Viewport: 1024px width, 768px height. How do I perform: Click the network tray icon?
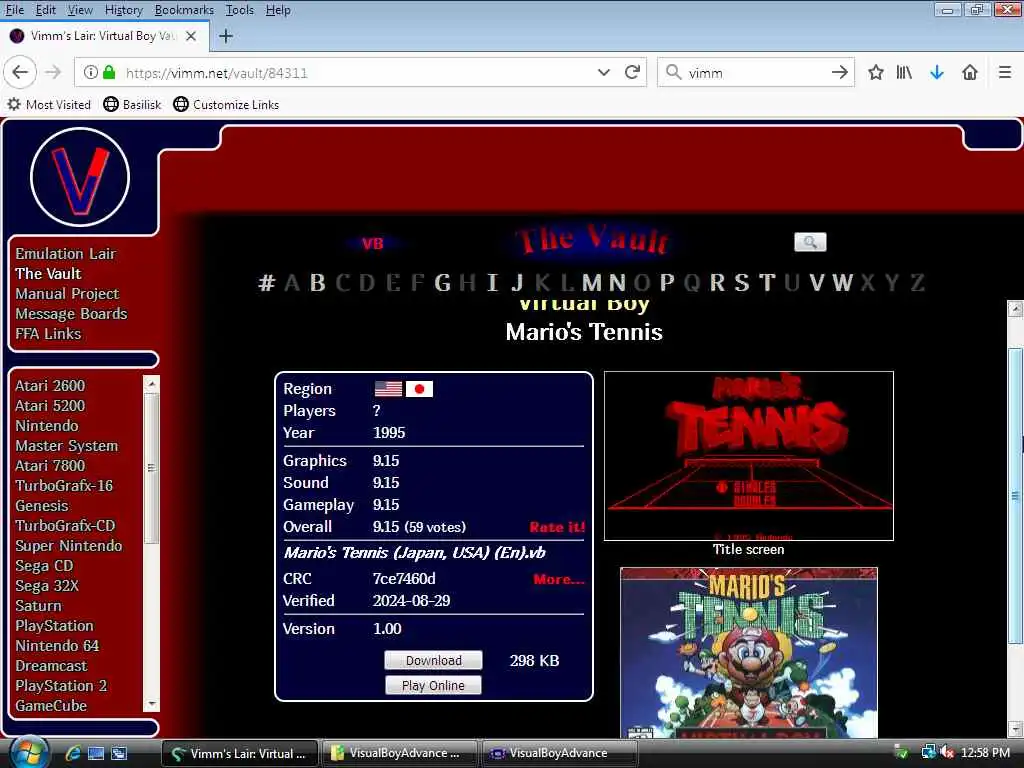(x=927, y=753)
